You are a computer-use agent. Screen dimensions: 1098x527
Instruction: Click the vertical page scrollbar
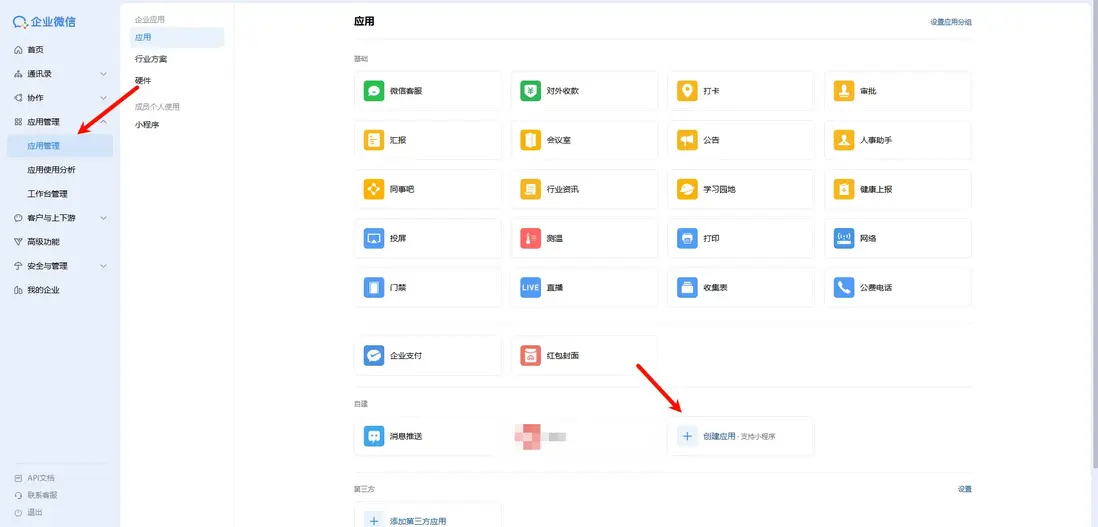pos(1094,234)
